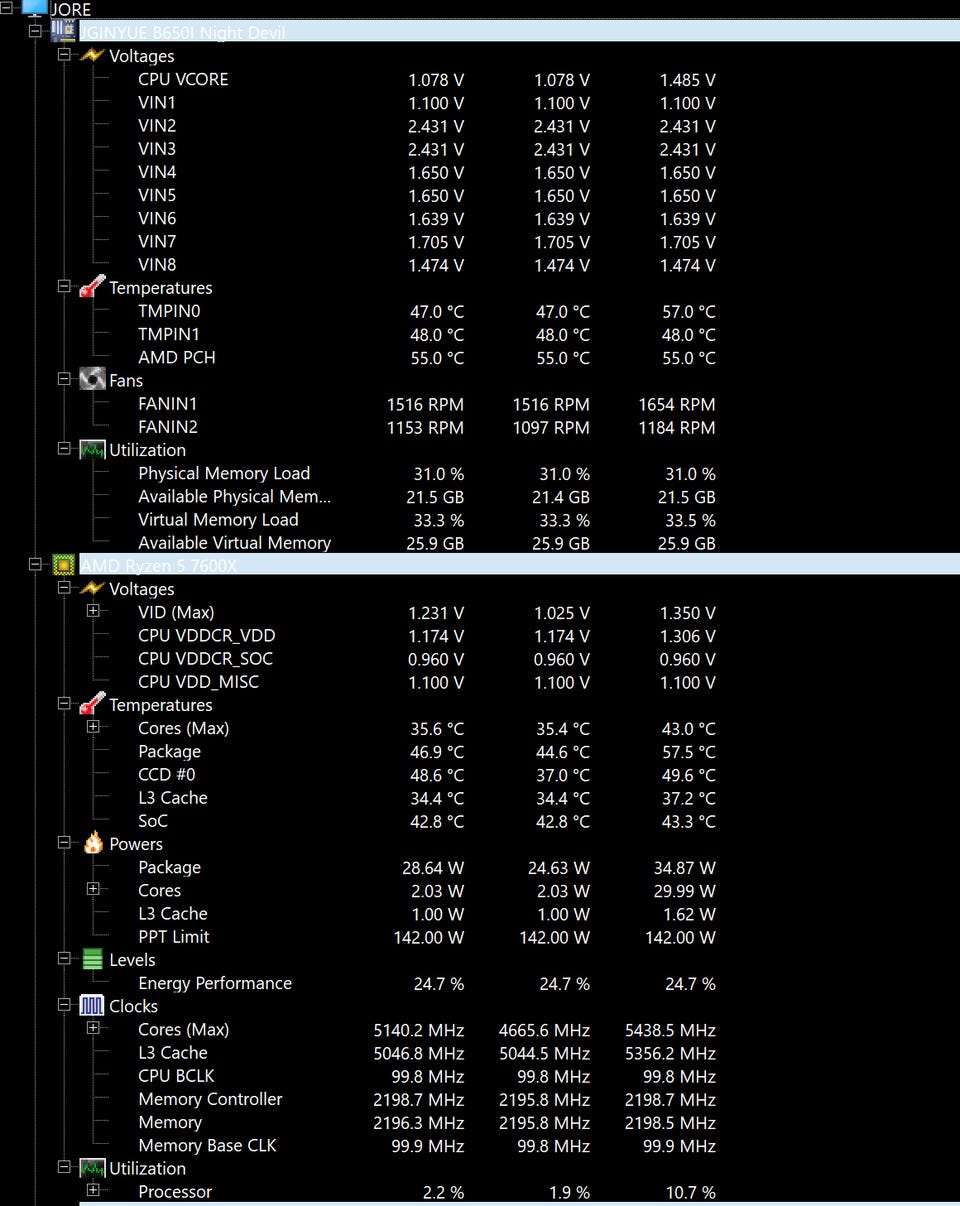Viewport: 960px width, 1206px height.
Task: Collapse the Ryzen Utilization group at bottom
Action: [65, 1166]
